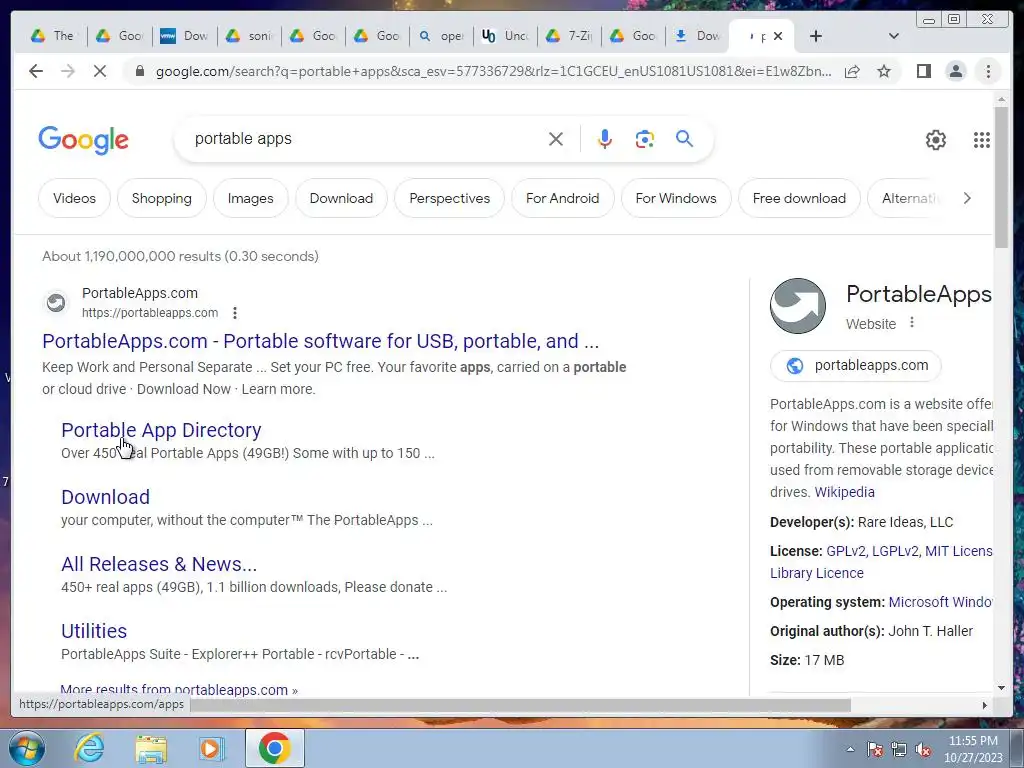Select the Download filter chip
The width and height of the screenshot is (1024, 768).
pyautogui.click(x=341, y=198)
